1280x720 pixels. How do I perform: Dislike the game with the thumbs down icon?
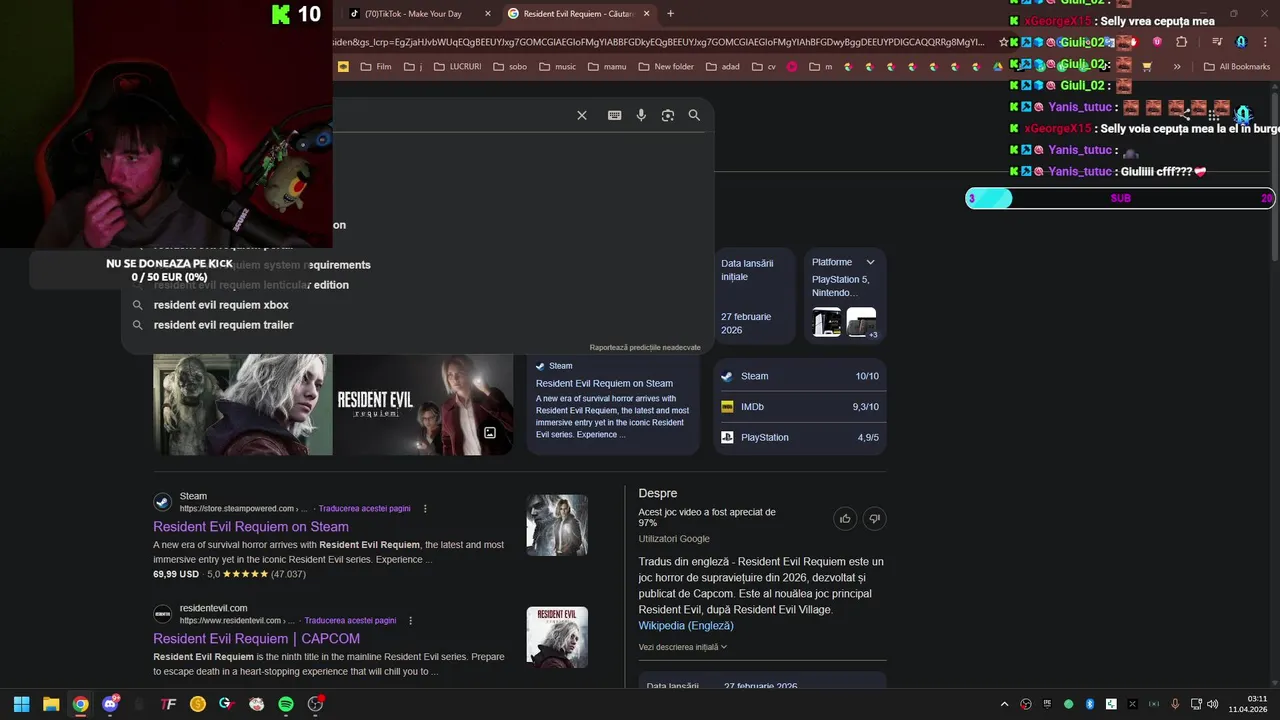(x=875, y=518)
